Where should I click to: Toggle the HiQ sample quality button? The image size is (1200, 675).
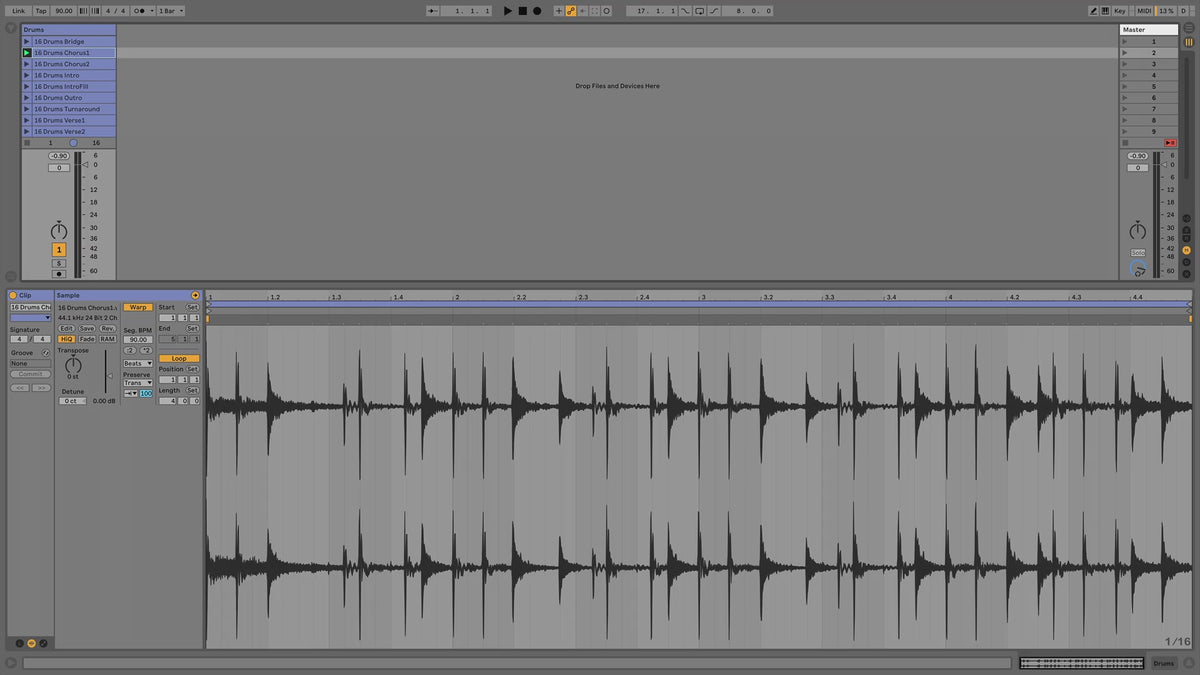pyautogui.click(x=66, y=339)
